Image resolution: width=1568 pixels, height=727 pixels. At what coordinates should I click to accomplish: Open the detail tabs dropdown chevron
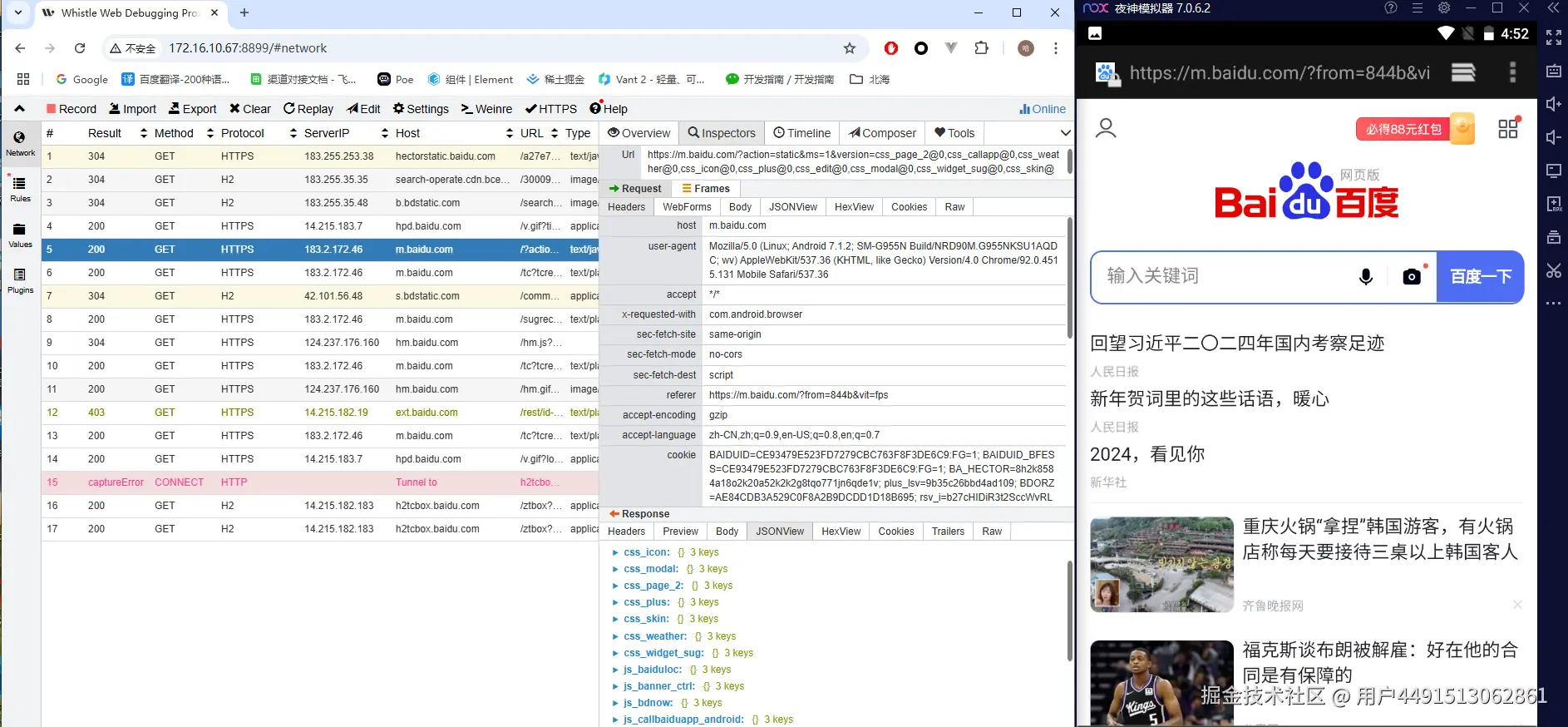pyautogui.click(x=1065, y=133)
